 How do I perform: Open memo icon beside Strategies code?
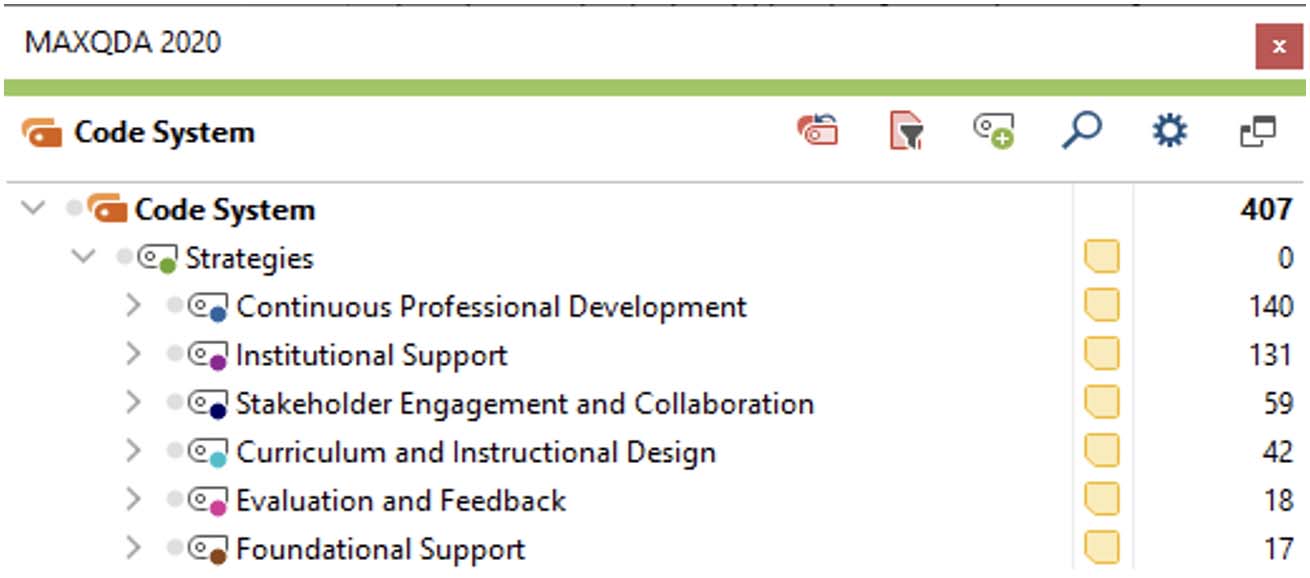(1102, 257)
